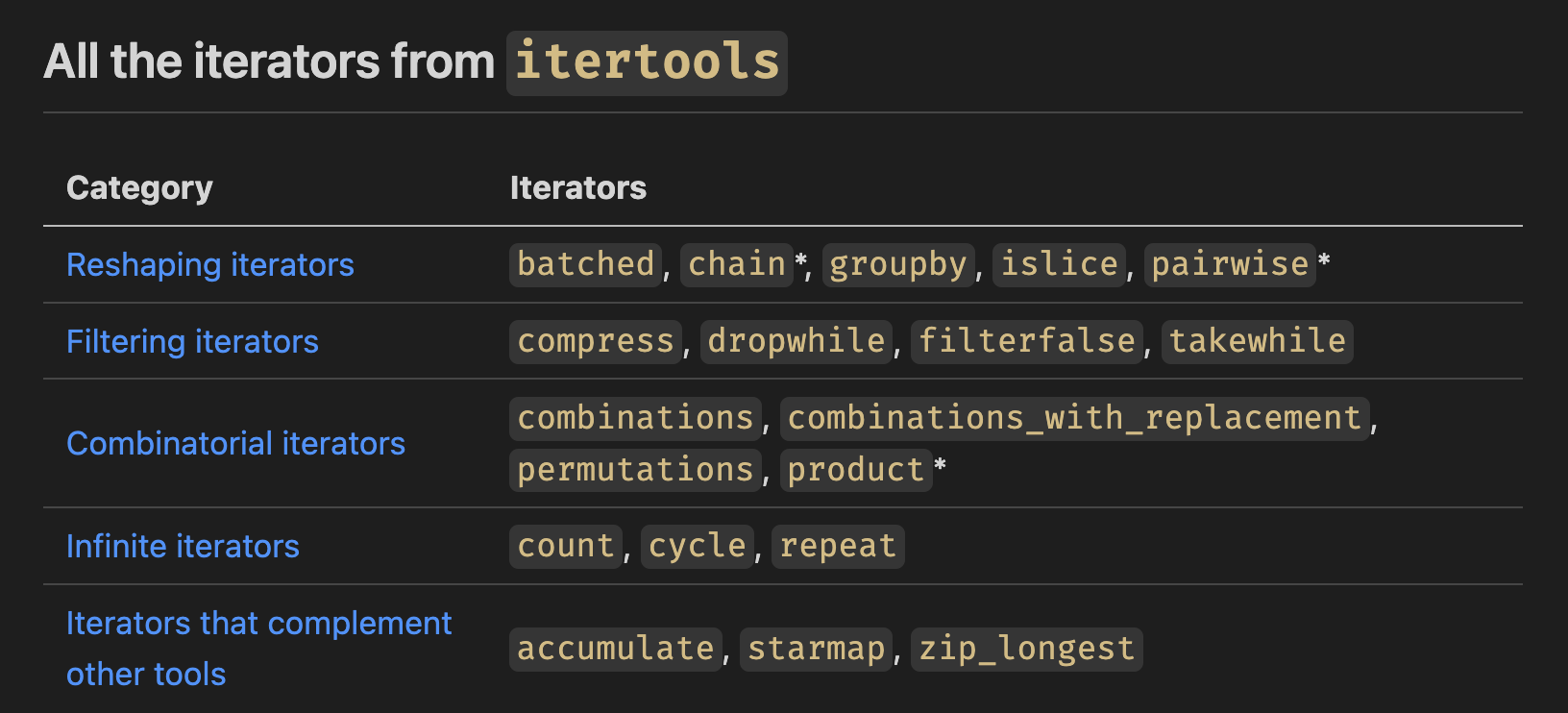Viewport: 1568px width, 713px height.
Task: Follow the Combinatorial iterators link
Action: coord(235,443)
